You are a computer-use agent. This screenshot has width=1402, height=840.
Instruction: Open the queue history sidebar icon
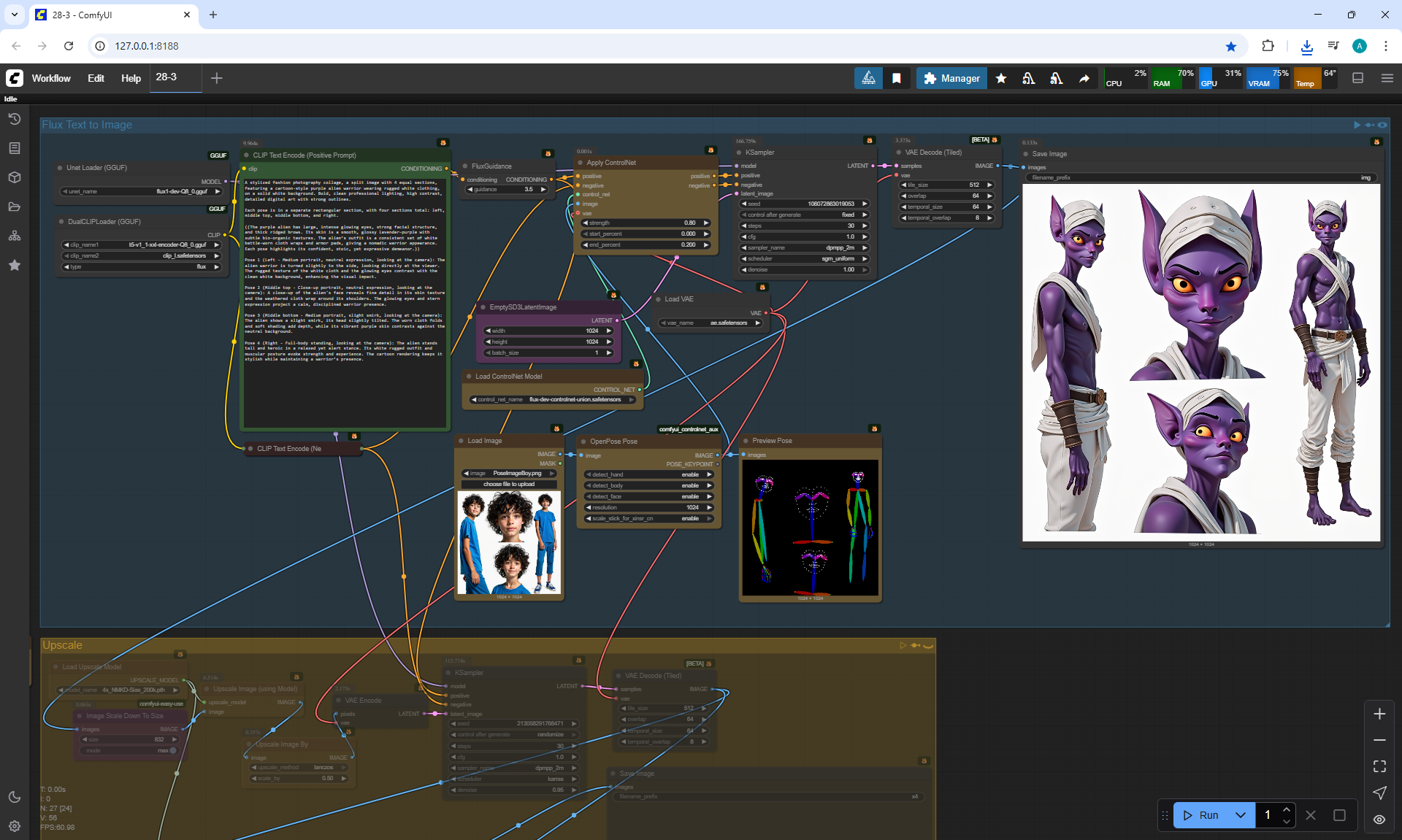click(x=15, y=119)
